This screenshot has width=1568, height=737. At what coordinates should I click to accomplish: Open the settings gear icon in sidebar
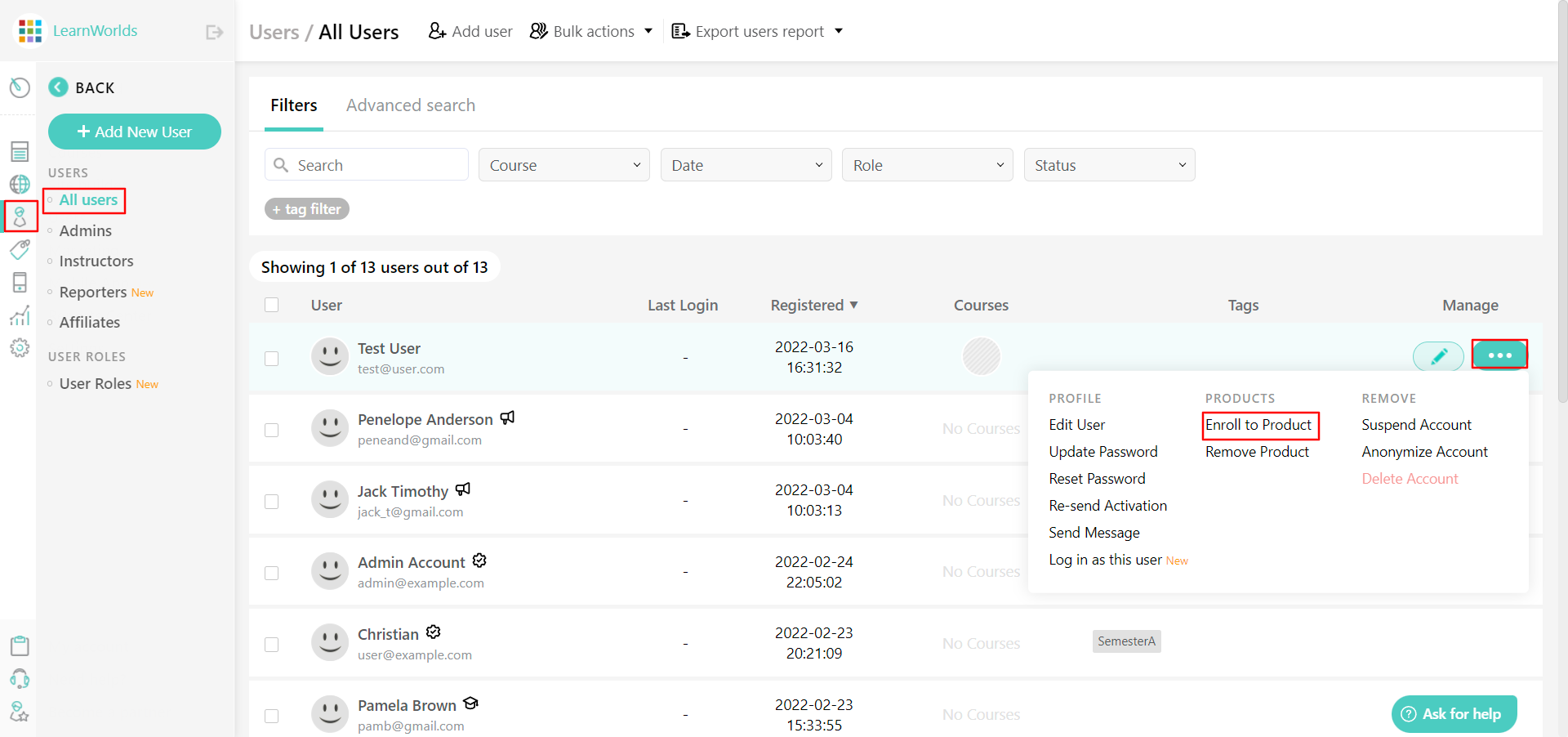[20, 348]
